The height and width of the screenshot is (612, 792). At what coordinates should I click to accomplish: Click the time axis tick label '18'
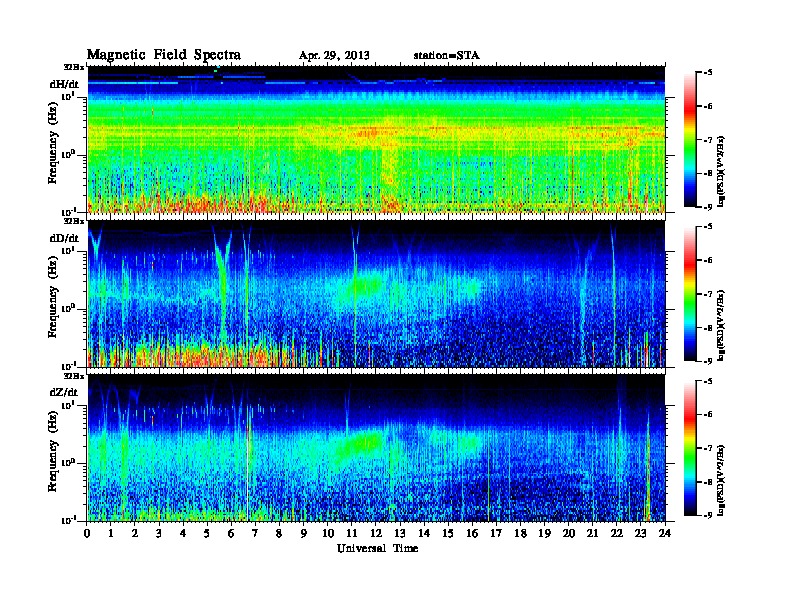[520, 533]
